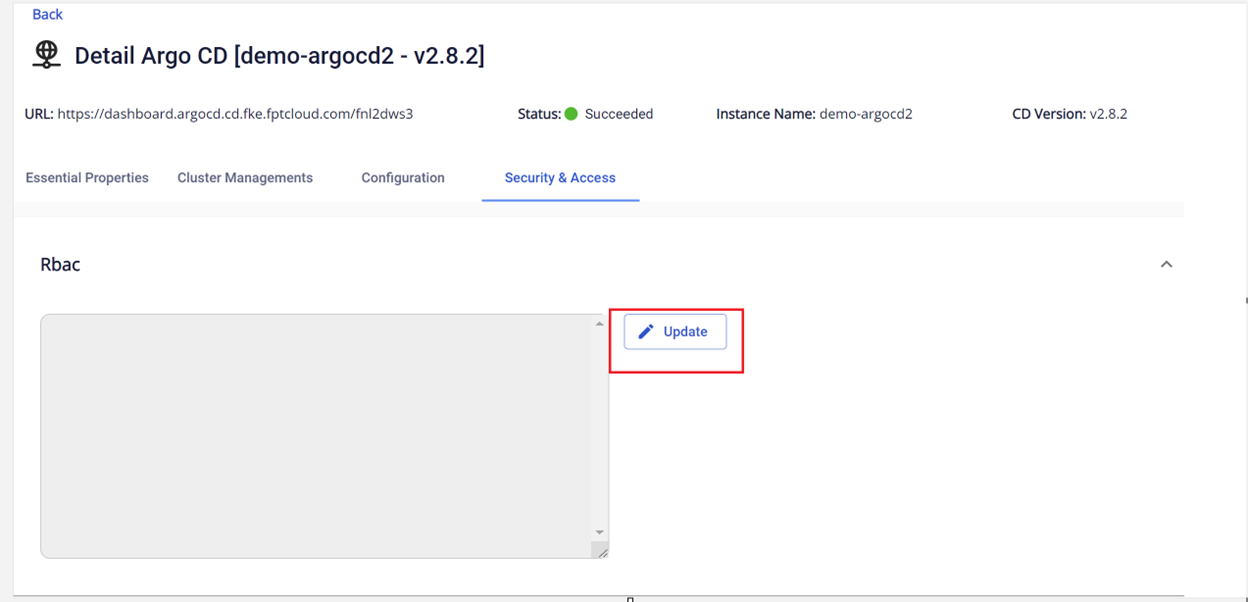The width and height of the screenshot is (1248, 602).
Task: Click the Argo CD network globe icon
Action: pyautogui.click(x=46, y=55)
